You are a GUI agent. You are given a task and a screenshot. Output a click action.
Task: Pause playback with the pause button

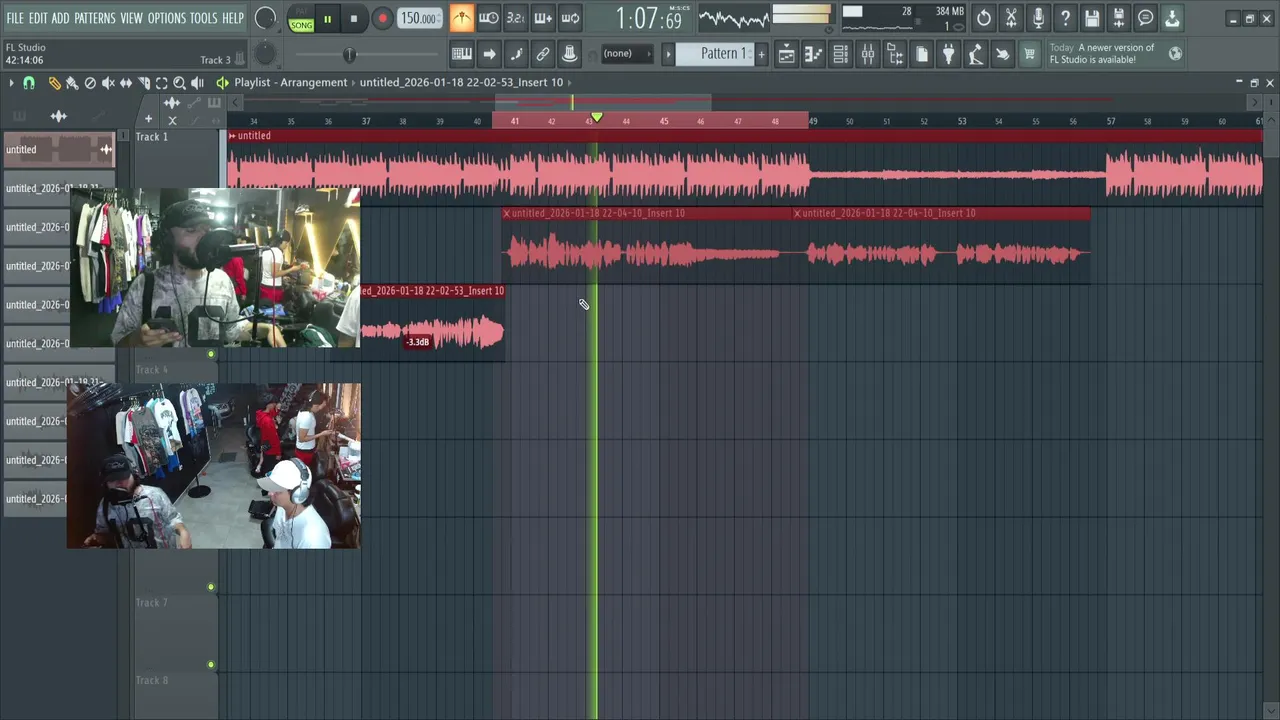tap(327, 19)
